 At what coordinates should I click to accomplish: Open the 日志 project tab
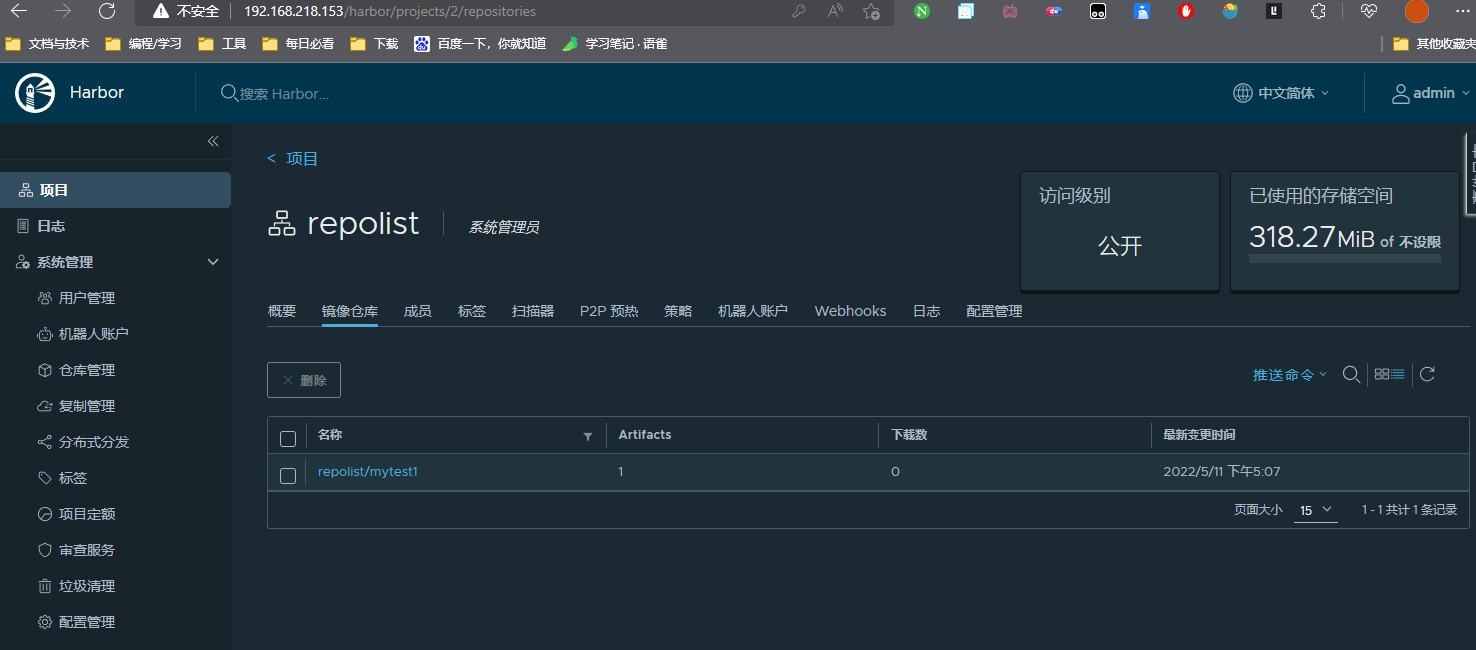[x=926, y=311]
